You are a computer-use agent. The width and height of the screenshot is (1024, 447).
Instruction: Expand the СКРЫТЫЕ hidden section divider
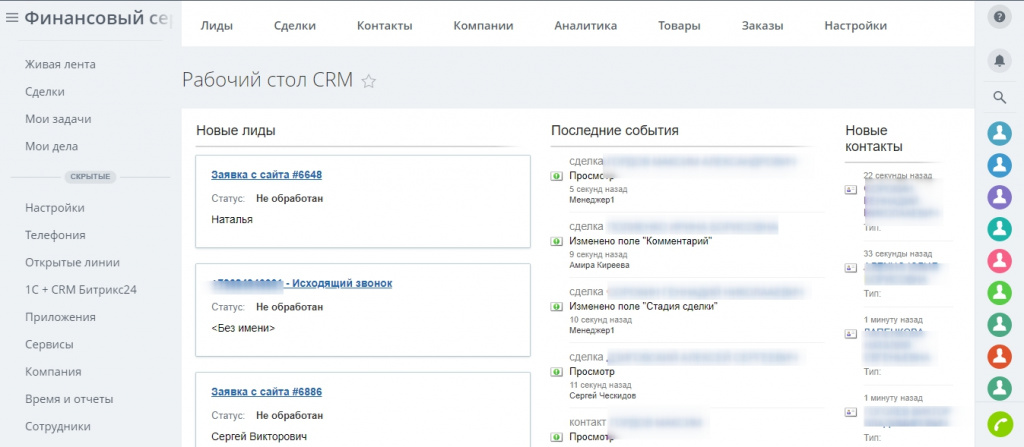click(90, 176)
